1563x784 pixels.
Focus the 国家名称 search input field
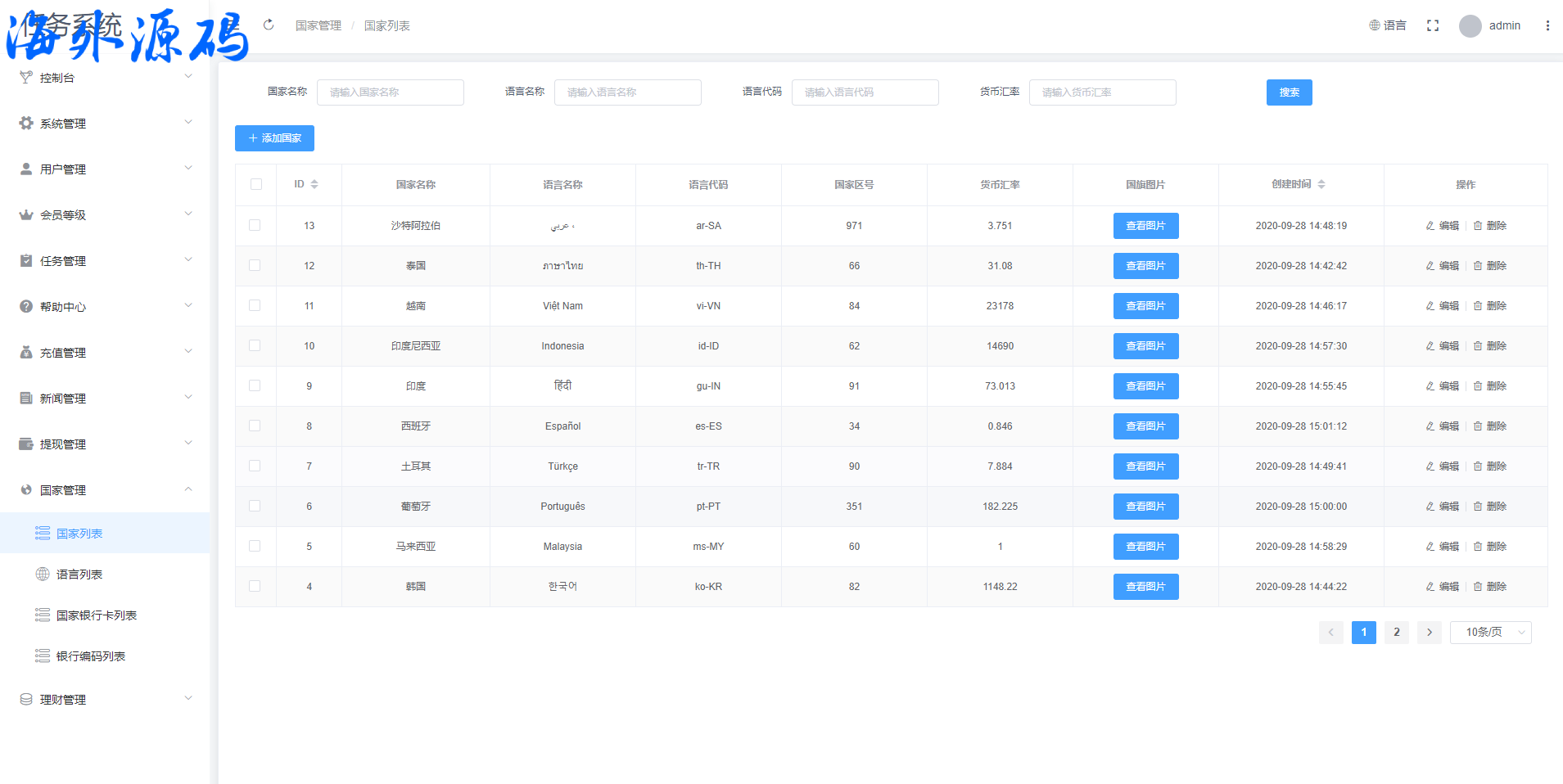(391, 92)
